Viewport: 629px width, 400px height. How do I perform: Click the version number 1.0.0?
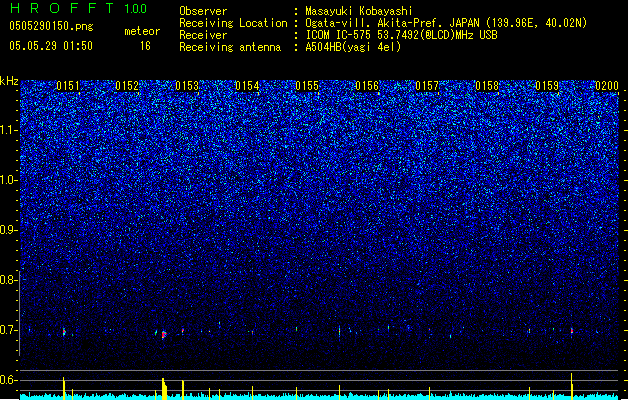(x=136, y=9)
